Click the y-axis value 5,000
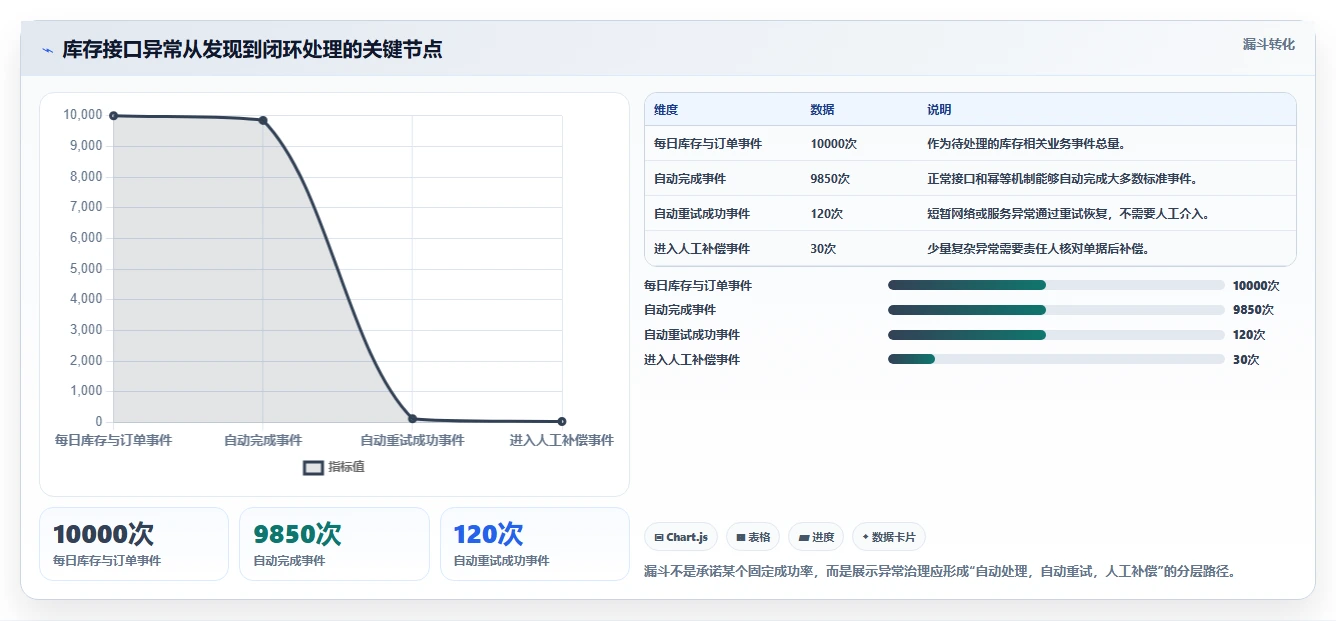The image size is (1336, 621). (86, 268)
